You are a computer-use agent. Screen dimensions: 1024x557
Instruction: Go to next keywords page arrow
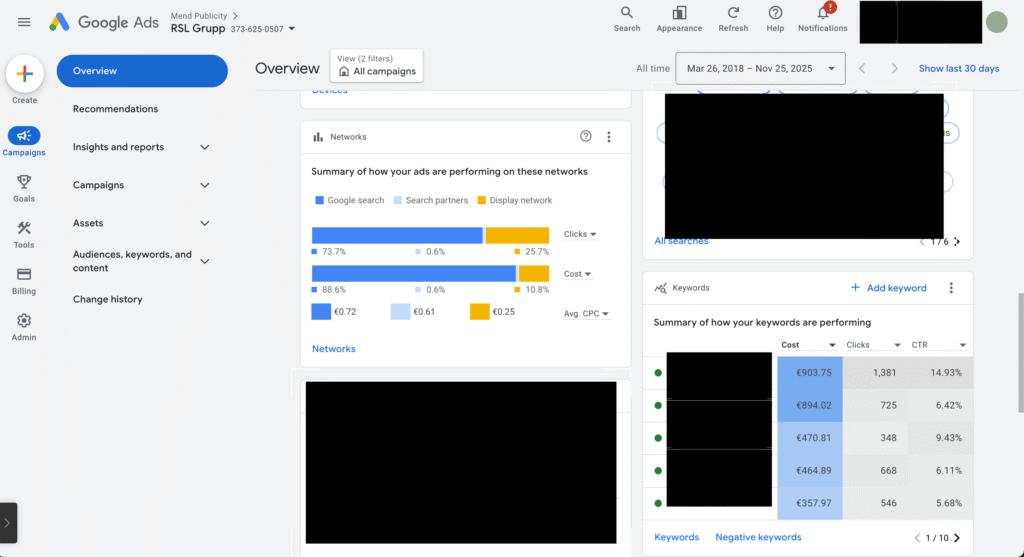click(x=957, y=538)
